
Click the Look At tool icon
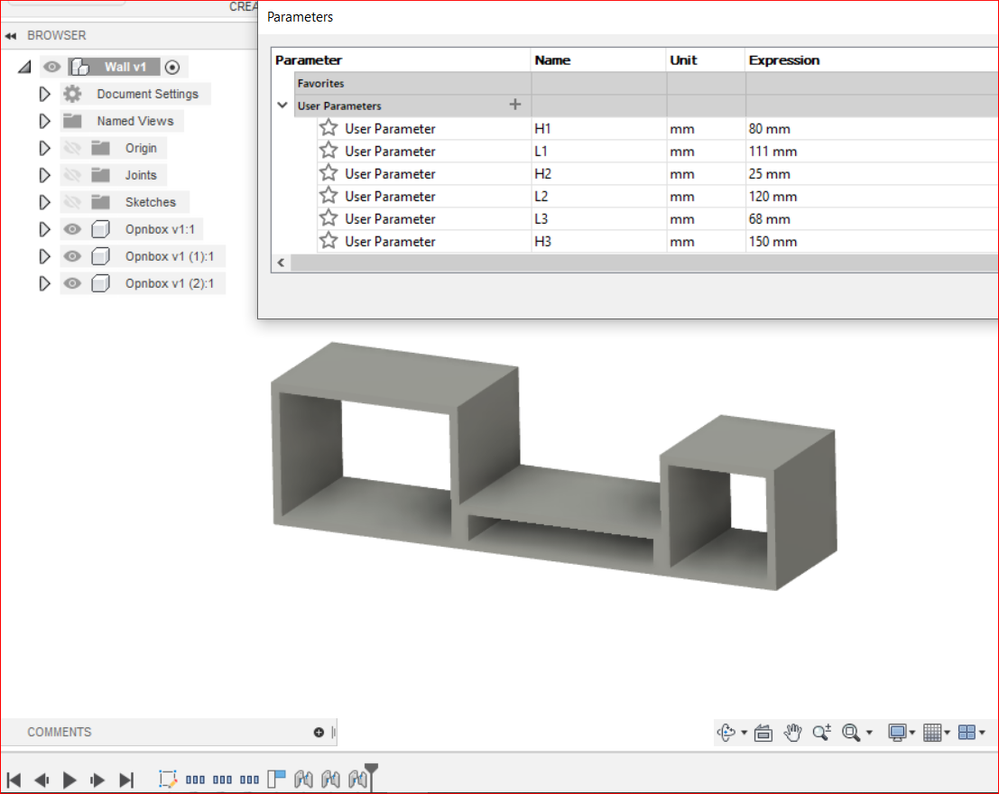pos(763,733)
